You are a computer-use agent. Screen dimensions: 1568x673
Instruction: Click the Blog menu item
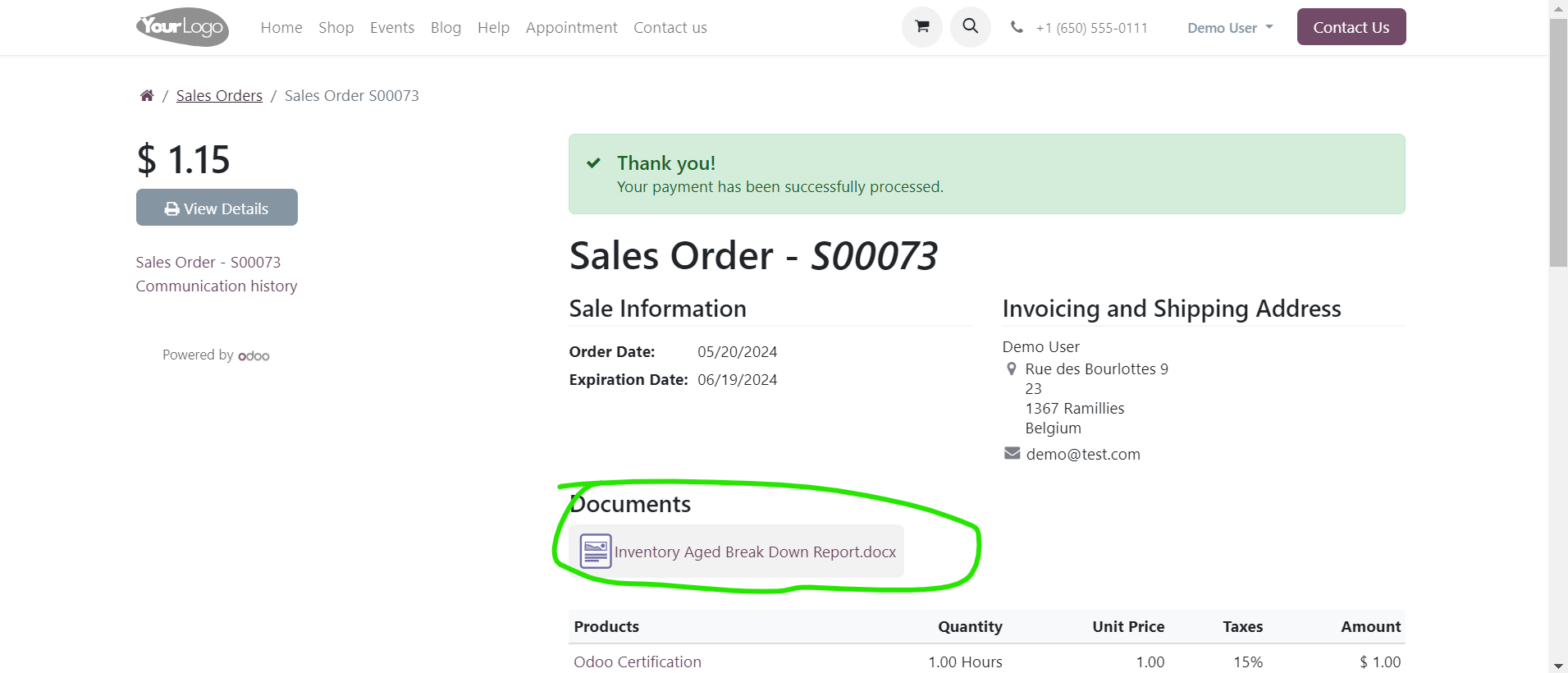pyautogui.click(x=446, y=28)
